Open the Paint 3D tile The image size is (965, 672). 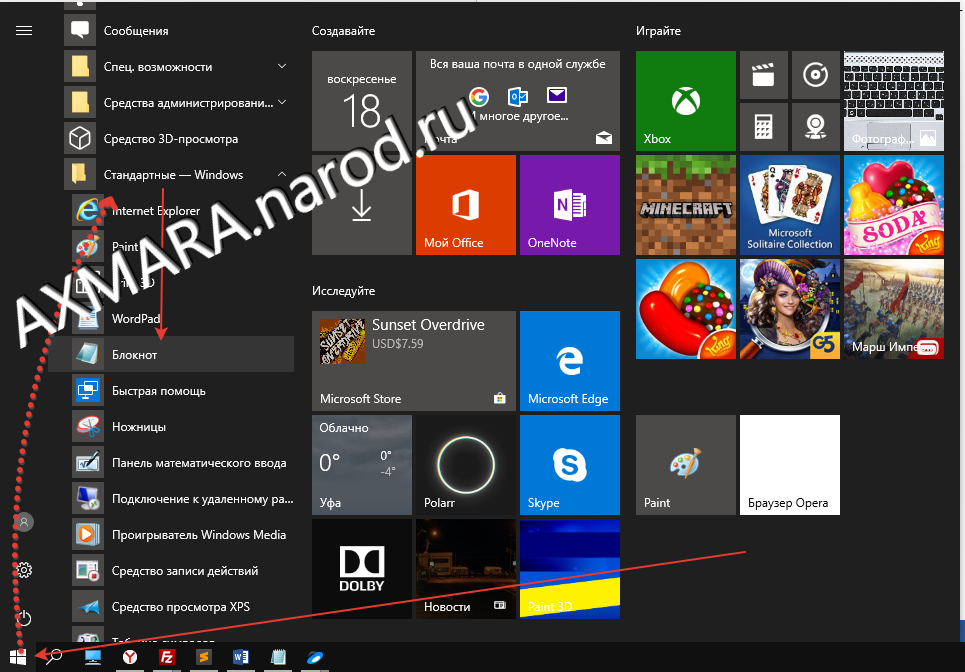coord(570,569)
